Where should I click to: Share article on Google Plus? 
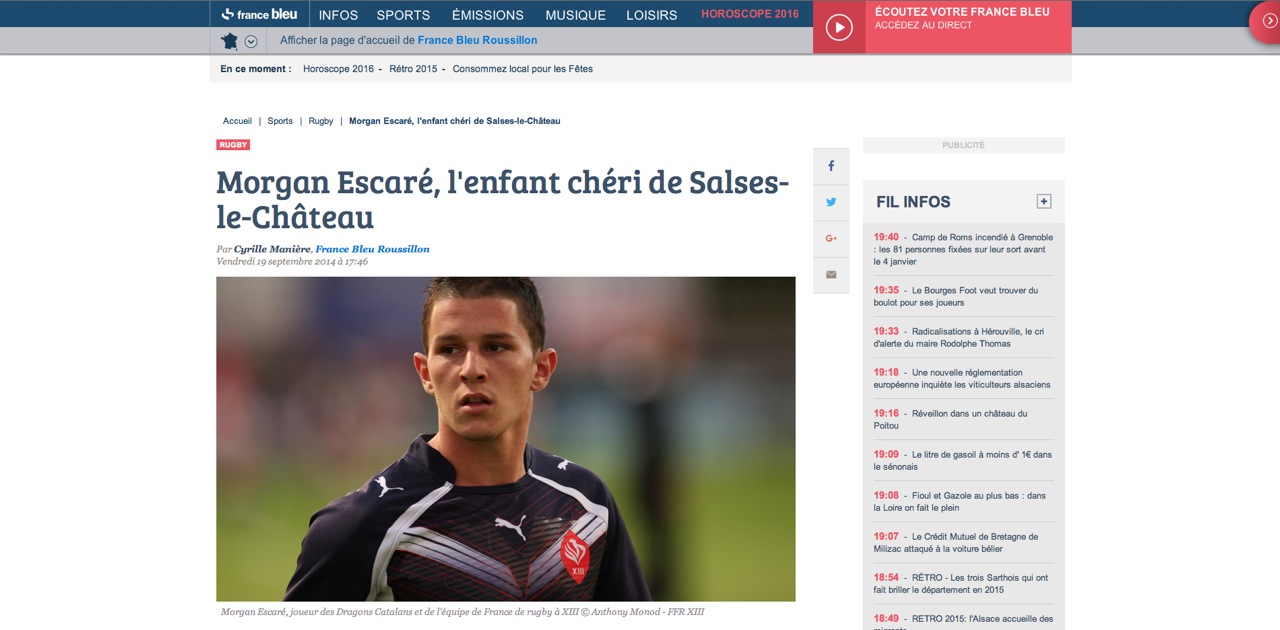click(831, 238)
